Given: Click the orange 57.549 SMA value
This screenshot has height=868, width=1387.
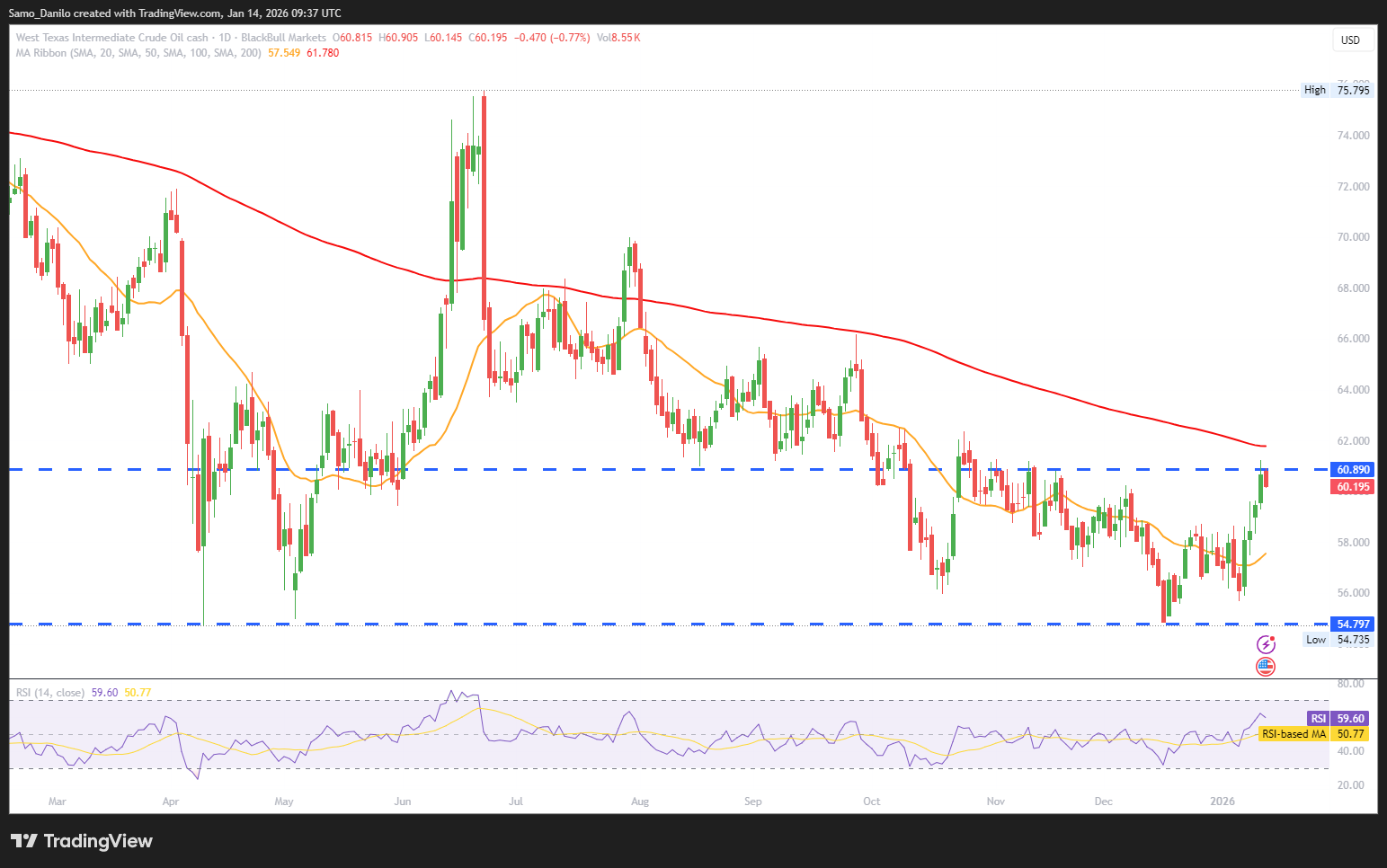Looking at the screenshot, I should point(284,53).
